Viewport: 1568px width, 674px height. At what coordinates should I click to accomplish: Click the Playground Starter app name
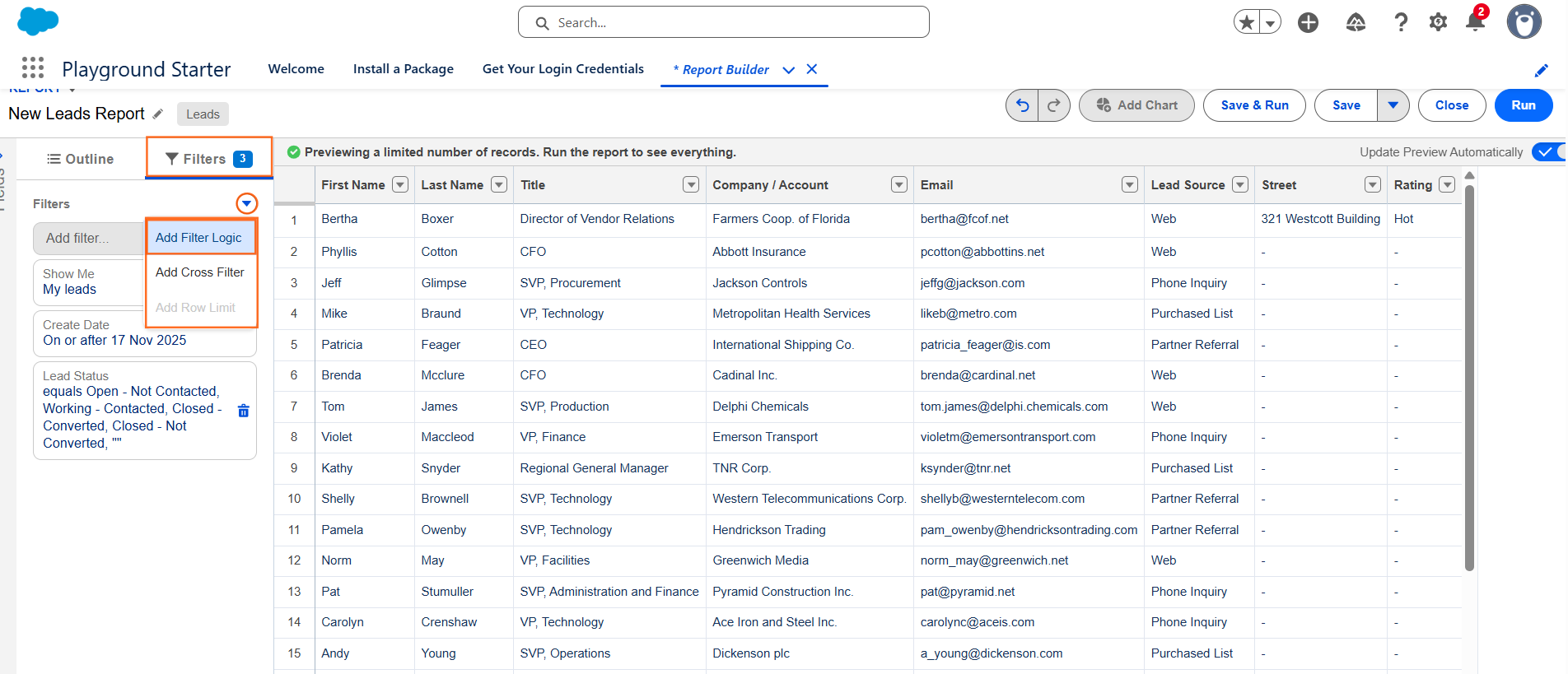click(x=147, y=69)
